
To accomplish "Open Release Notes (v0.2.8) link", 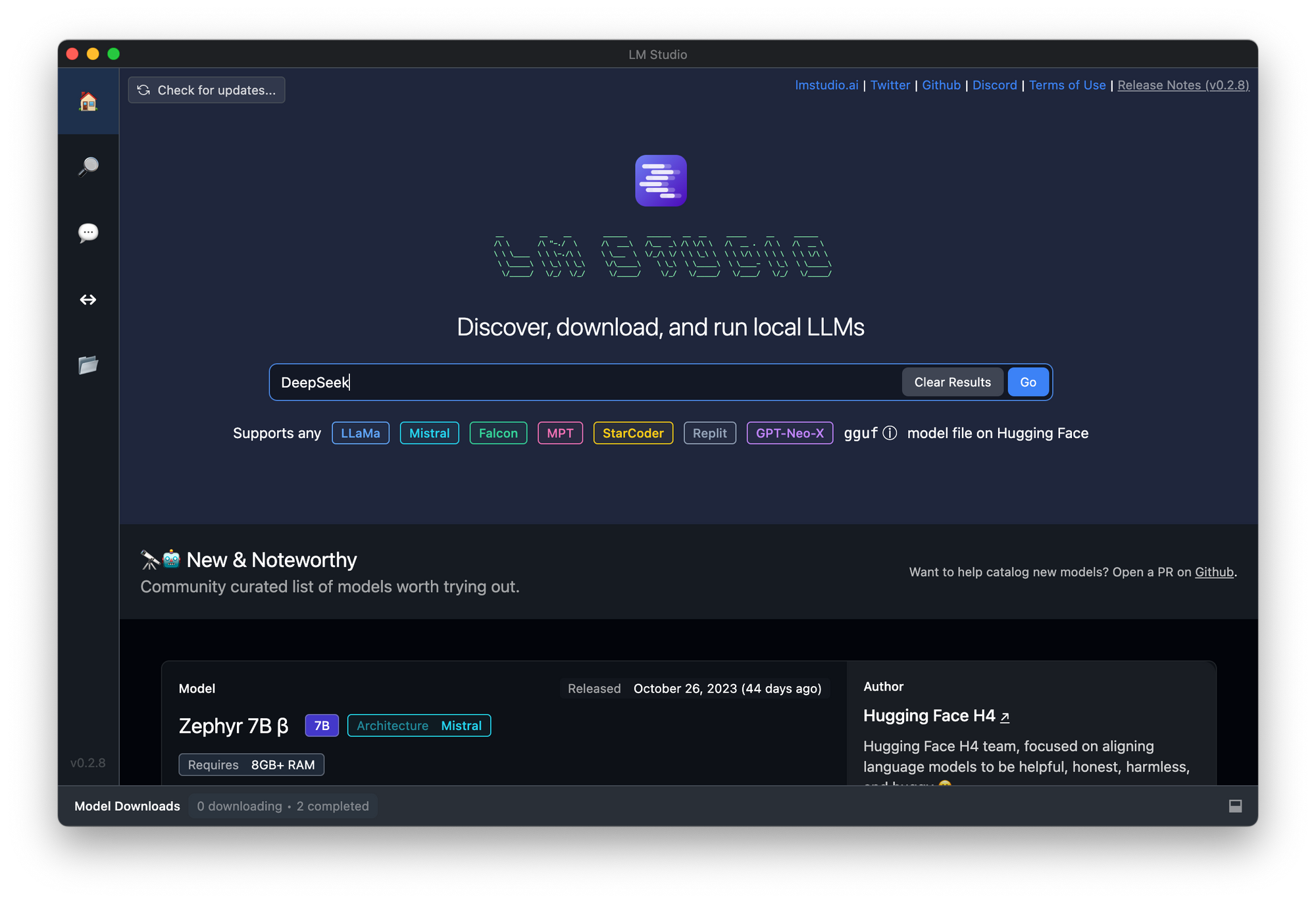I will [1183, 85].
